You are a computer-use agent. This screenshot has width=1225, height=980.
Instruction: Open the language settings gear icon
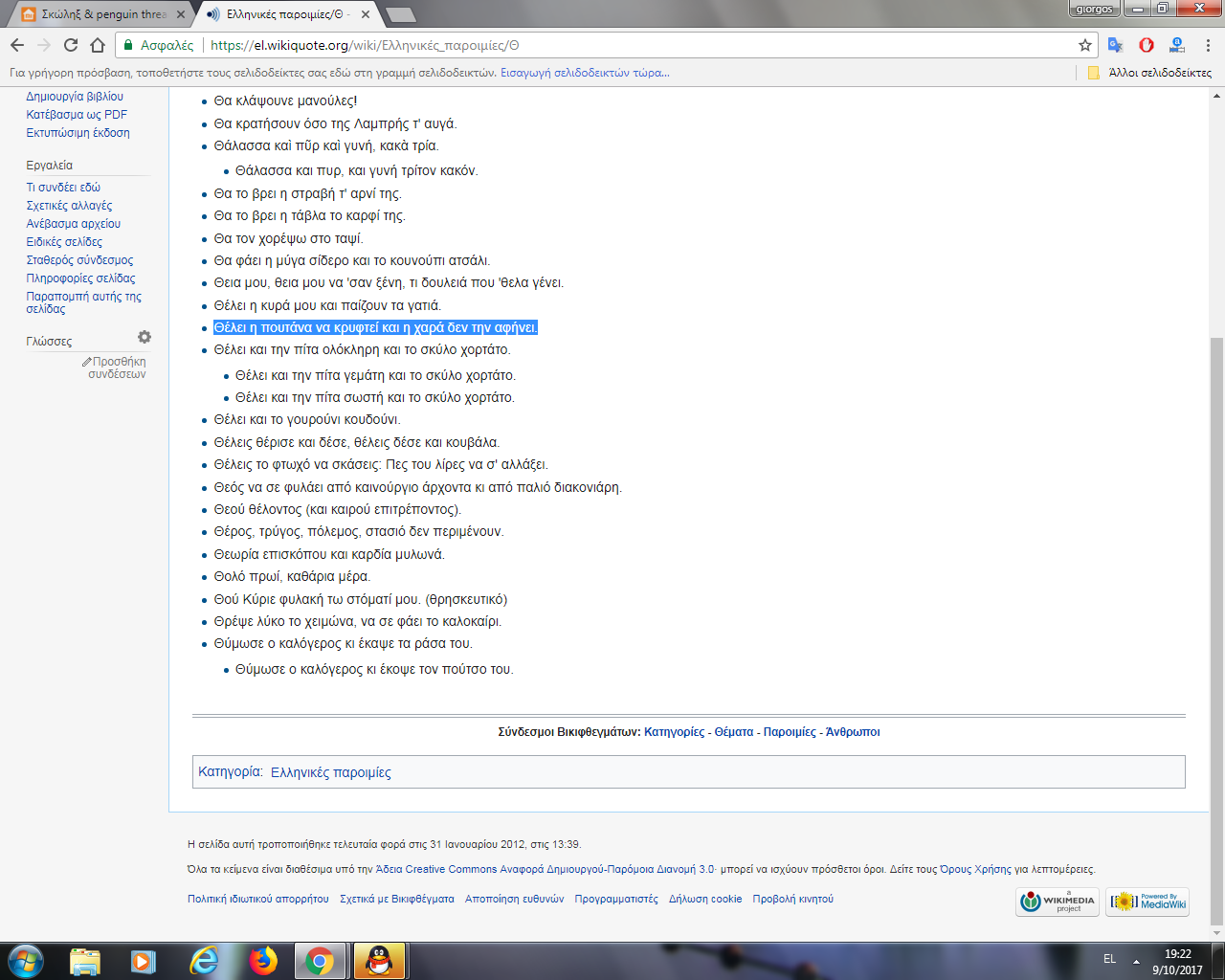pos(145,337)
